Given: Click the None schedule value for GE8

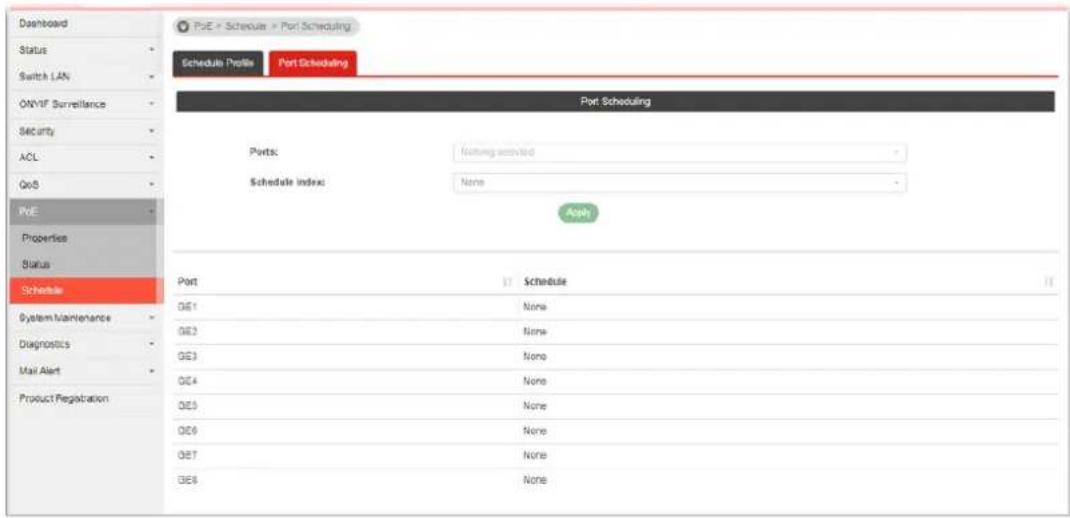Looking at the screenshot, I should click(534, 480).
